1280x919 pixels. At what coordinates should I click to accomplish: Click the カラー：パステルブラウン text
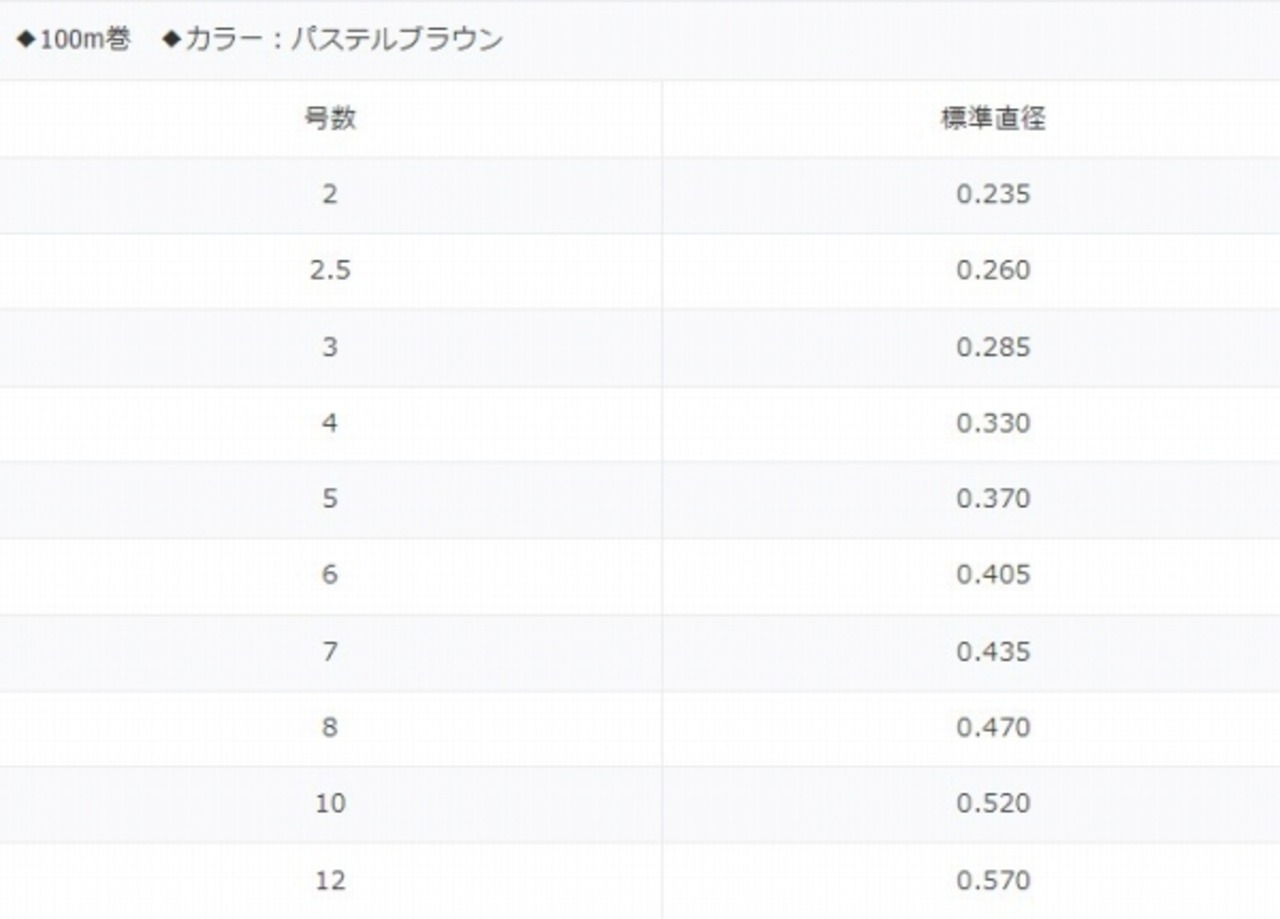pyautogui.click(x=343, y=40)
